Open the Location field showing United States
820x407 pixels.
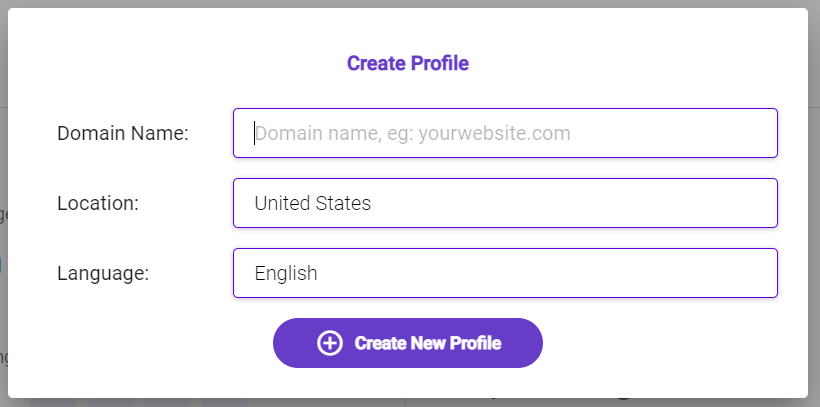(505, 203)
